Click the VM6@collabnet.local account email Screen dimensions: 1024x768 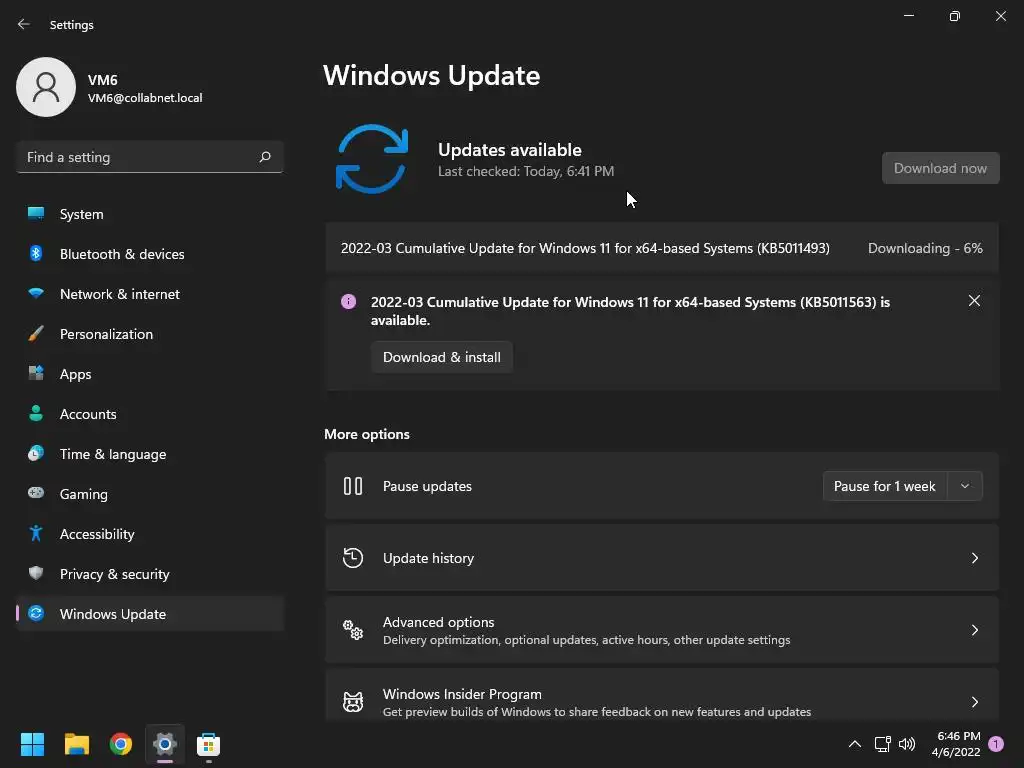point(145,97)
